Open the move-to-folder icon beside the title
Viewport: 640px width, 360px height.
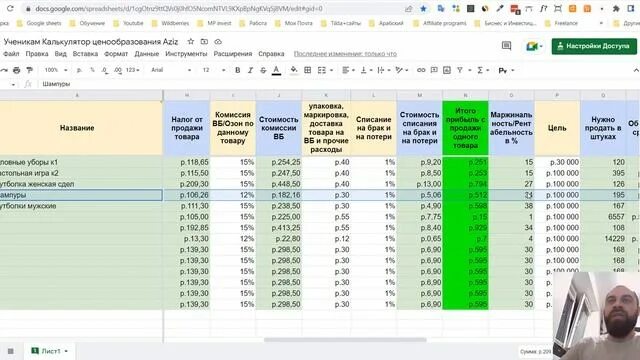point(204,42)
